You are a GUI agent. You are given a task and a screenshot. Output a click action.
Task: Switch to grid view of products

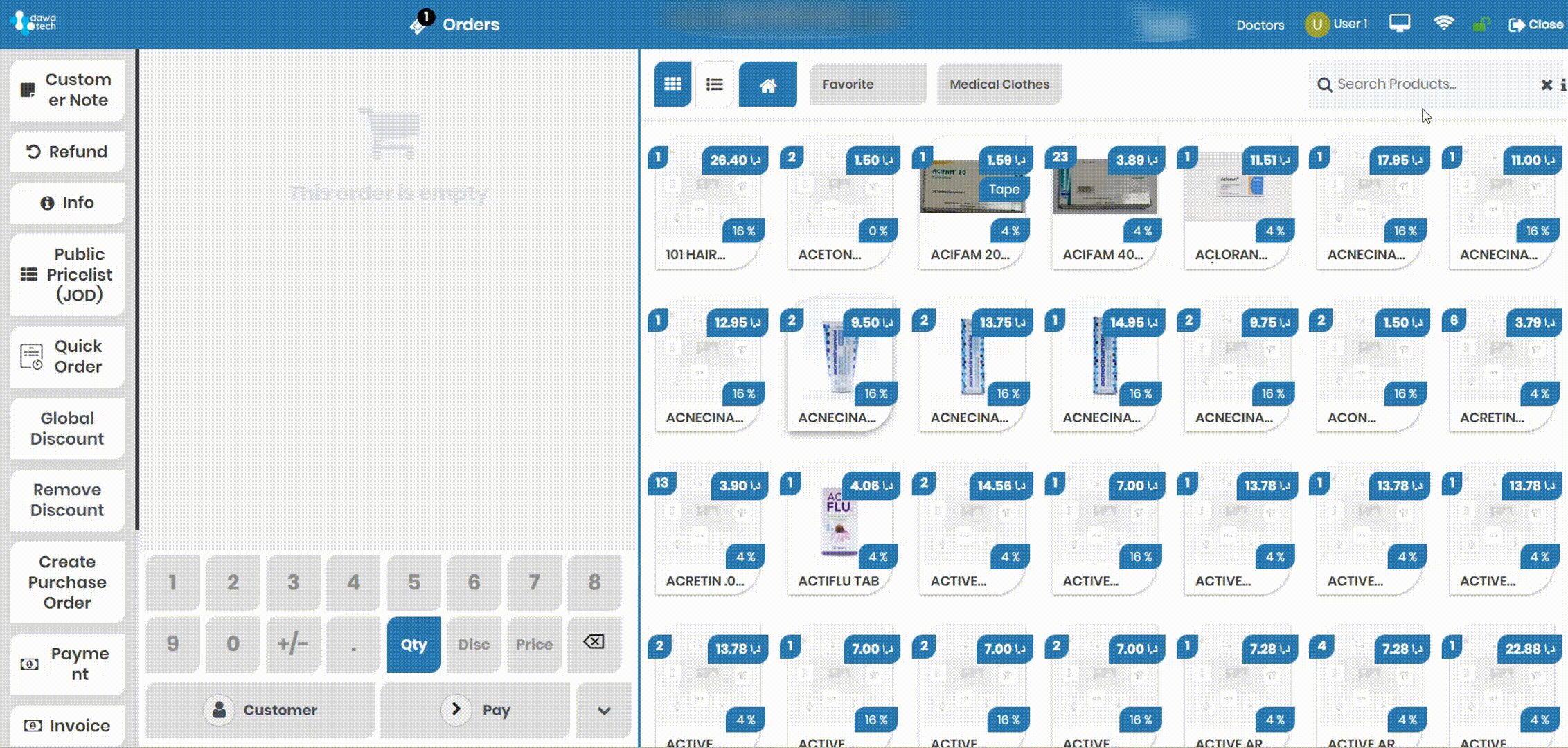tap(672, 84)
